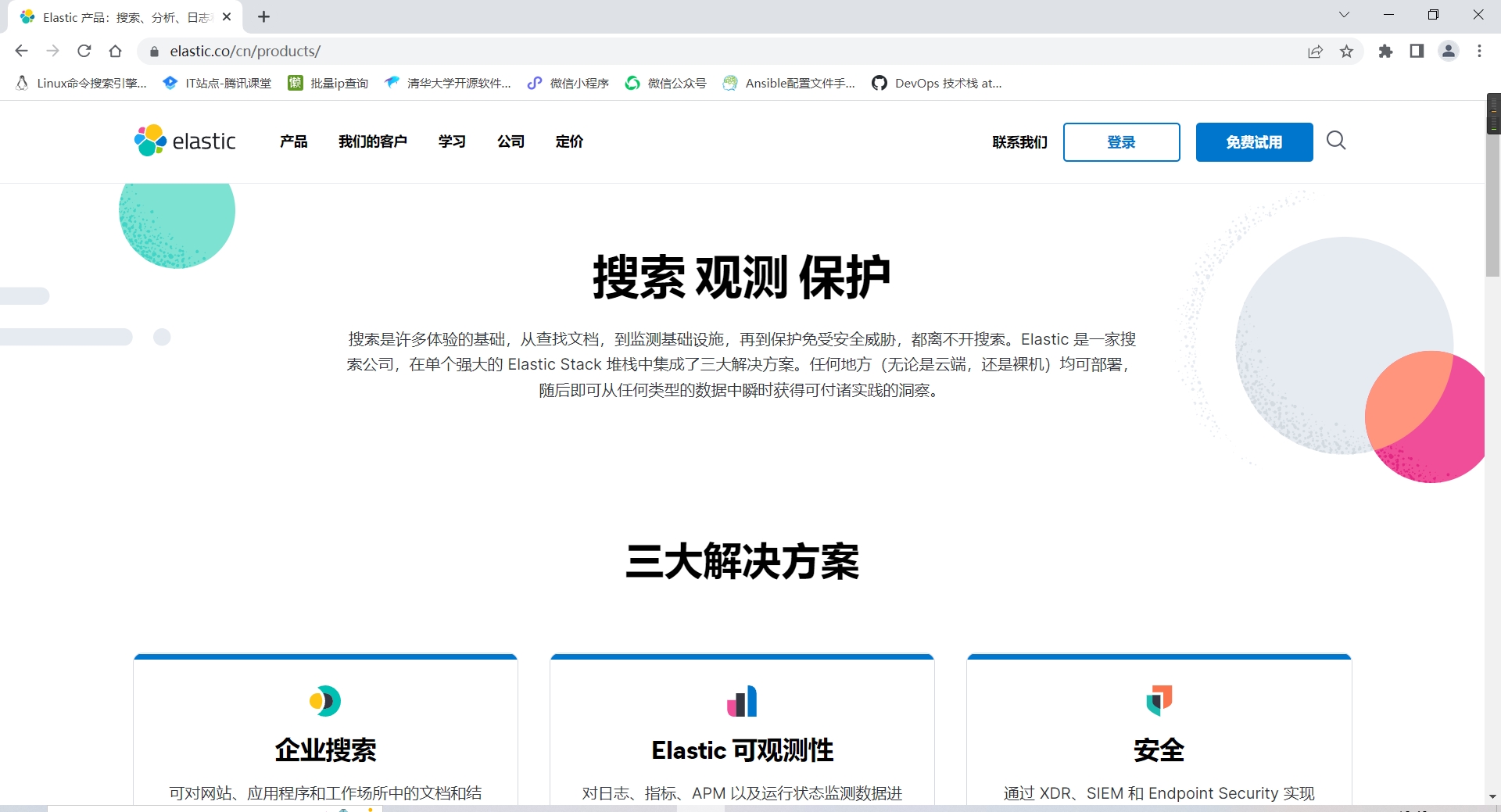Open the 产品 navigation menu
This screenshot has height=812, width=1501.
(x=293, y=141)
